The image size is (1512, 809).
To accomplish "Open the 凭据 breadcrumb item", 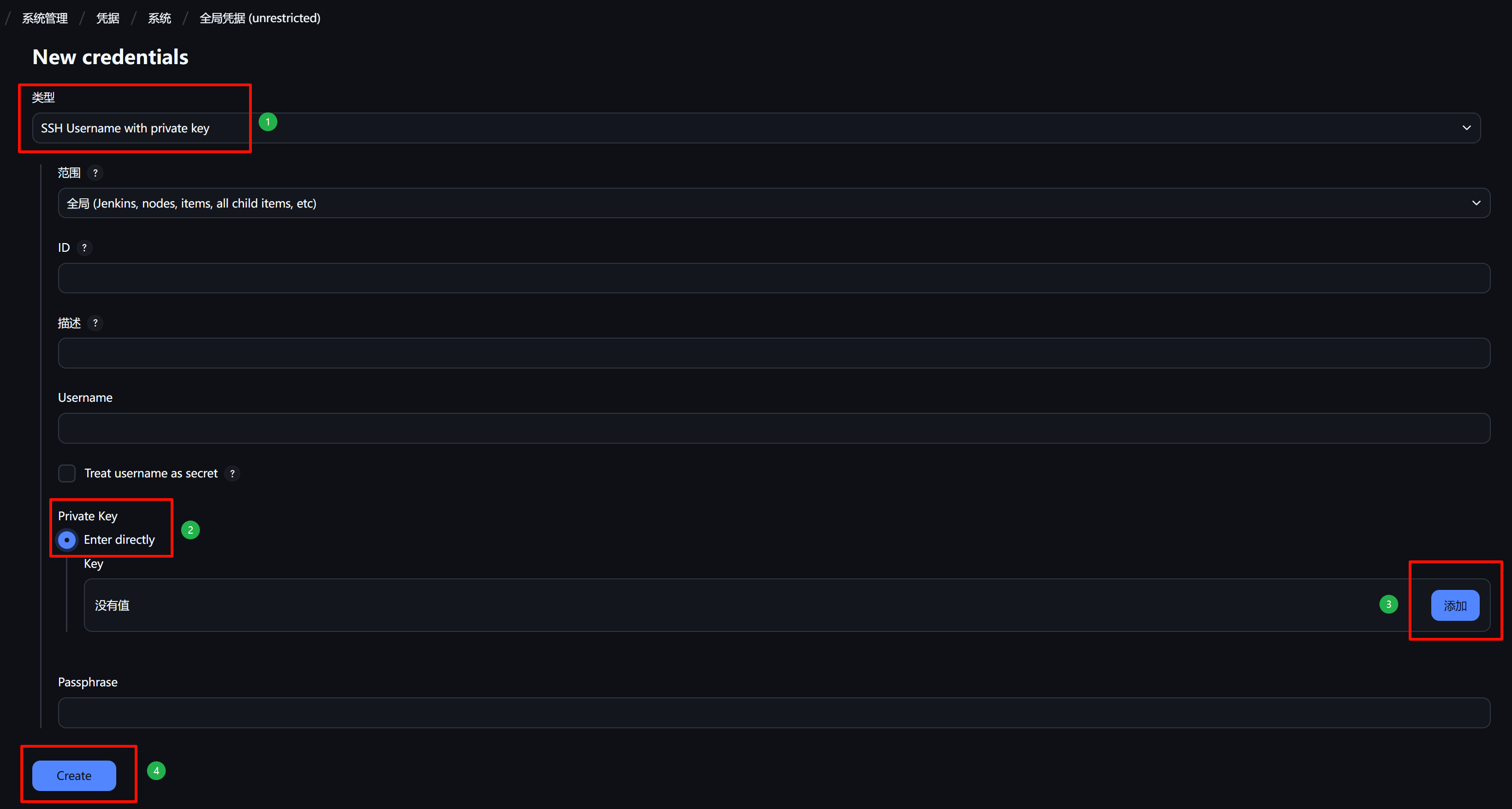I will pos(108,18).
